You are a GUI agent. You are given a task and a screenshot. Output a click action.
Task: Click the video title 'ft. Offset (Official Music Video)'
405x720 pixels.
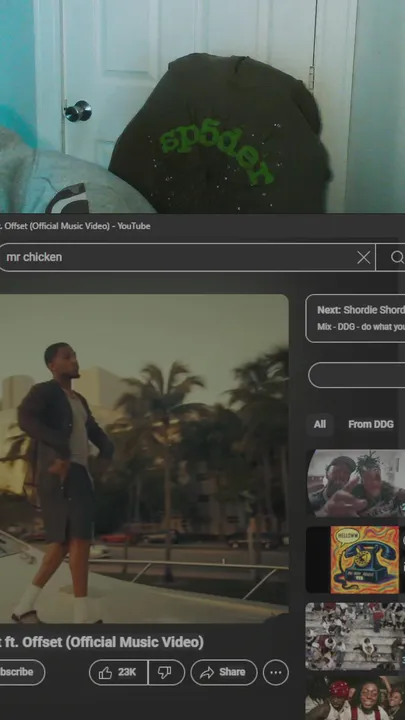[x=102, y=642]
